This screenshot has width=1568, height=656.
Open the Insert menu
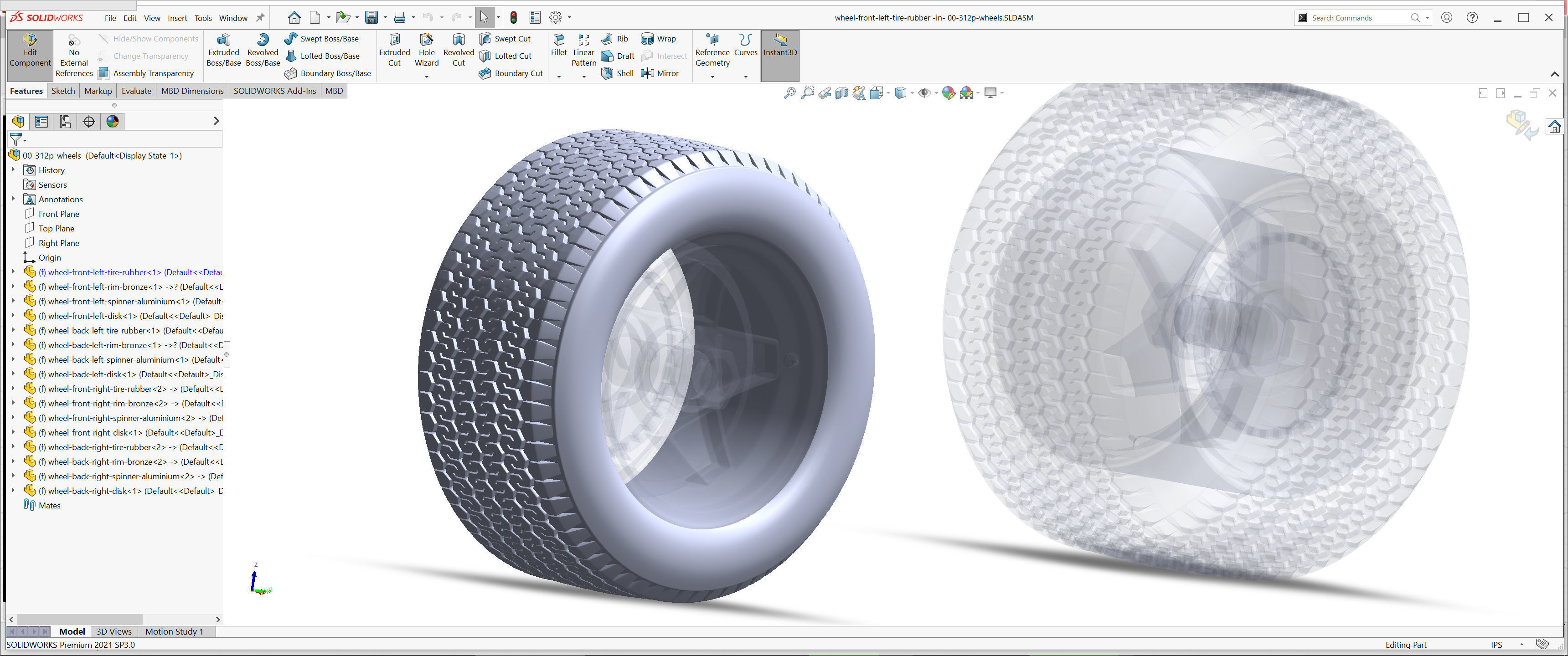tap(177, 18)
